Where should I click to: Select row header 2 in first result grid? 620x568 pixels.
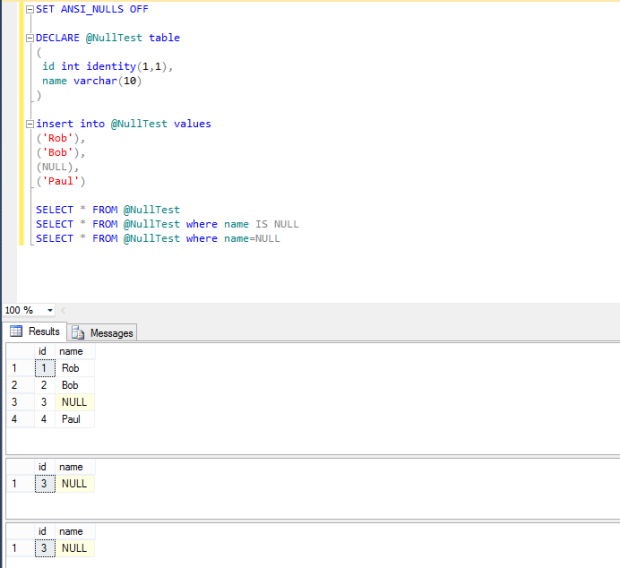[16, 385]
